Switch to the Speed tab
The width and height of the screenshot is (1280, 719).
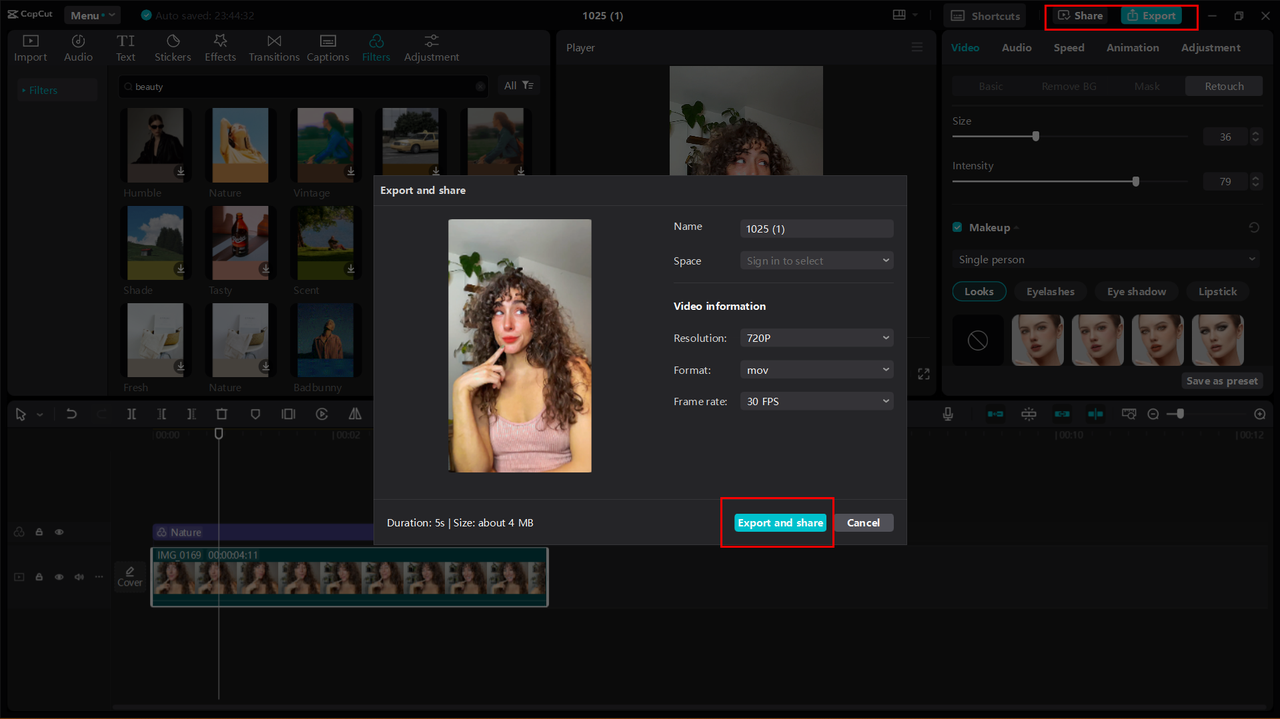(1068, 48)
